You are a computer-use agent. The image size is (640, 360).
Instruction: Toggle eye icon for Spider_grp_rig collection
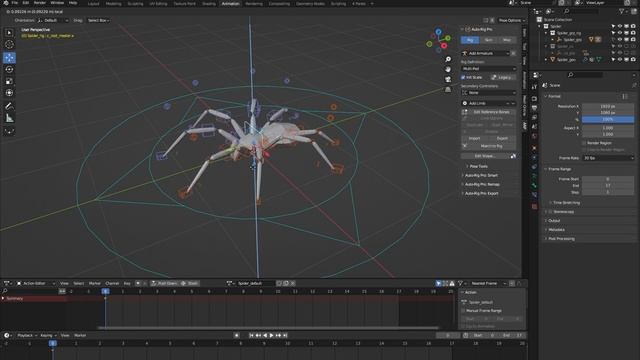click(620, 33)
